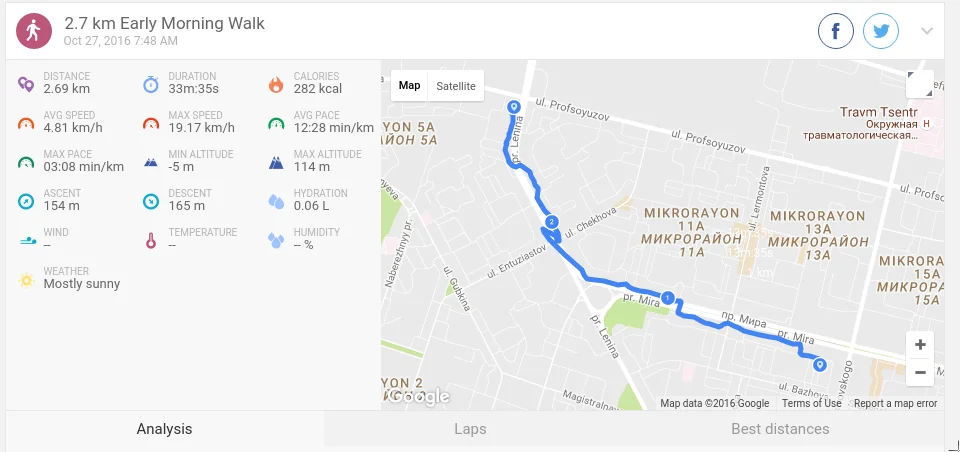Expand the workout options chevron
The height and width of the screenshot is (452, 960).
[x=927, y=31]
